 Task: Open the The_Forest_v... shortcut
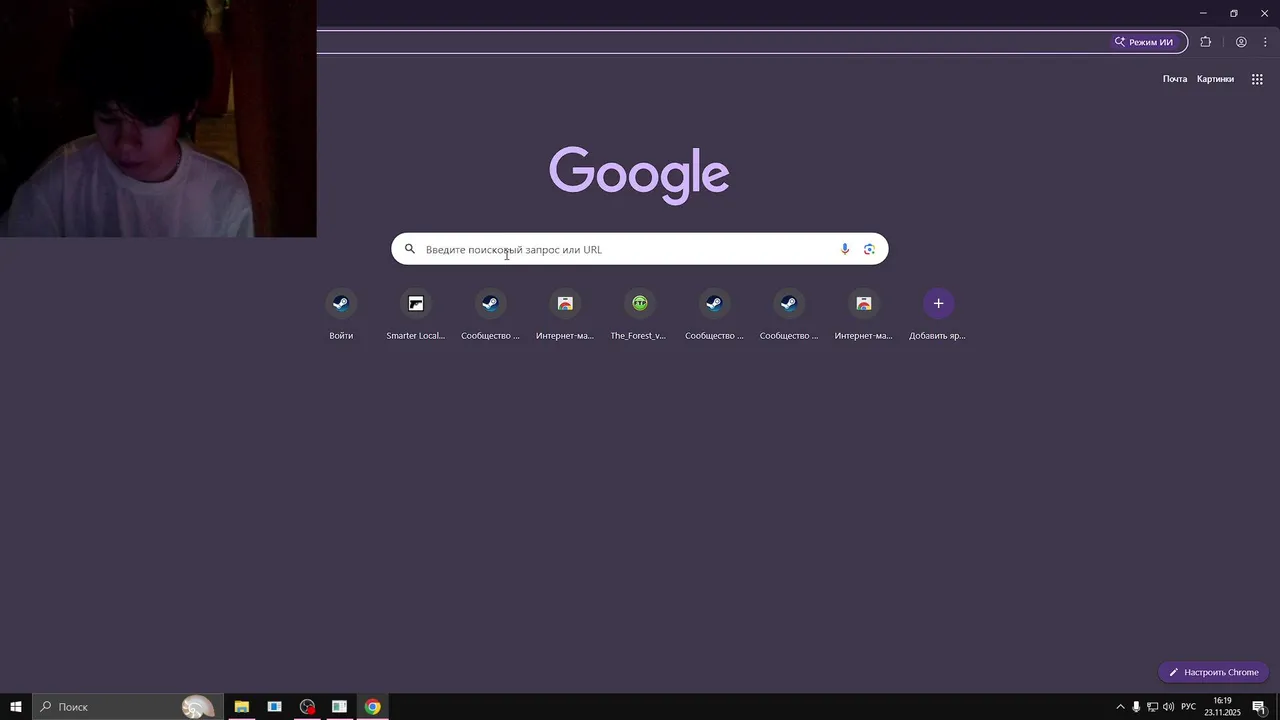tap(639, 315)
